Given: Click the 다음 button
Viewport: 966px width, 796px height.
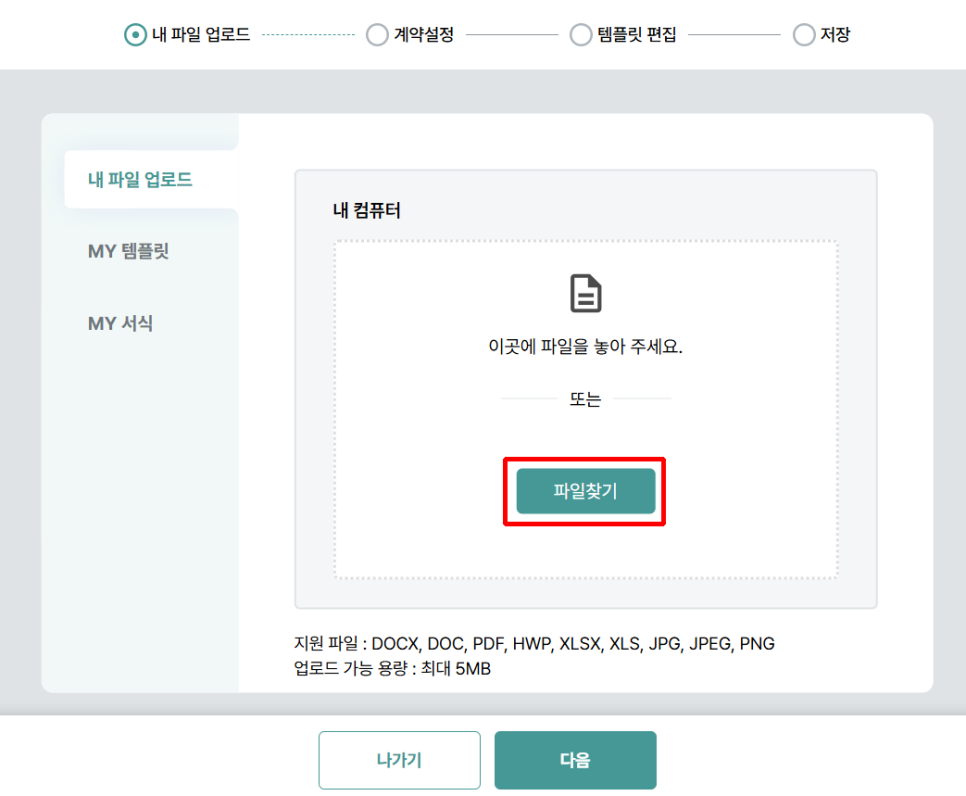Looking at the screenshot, I should tap(575, 760).
